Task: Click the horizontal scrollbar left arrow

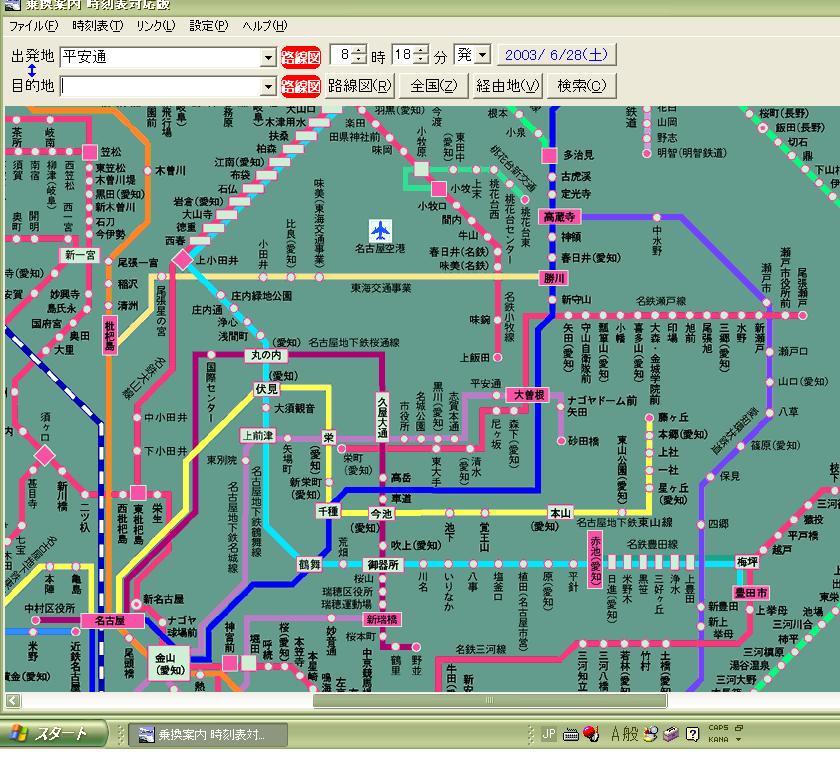Action: pos(13,700)
